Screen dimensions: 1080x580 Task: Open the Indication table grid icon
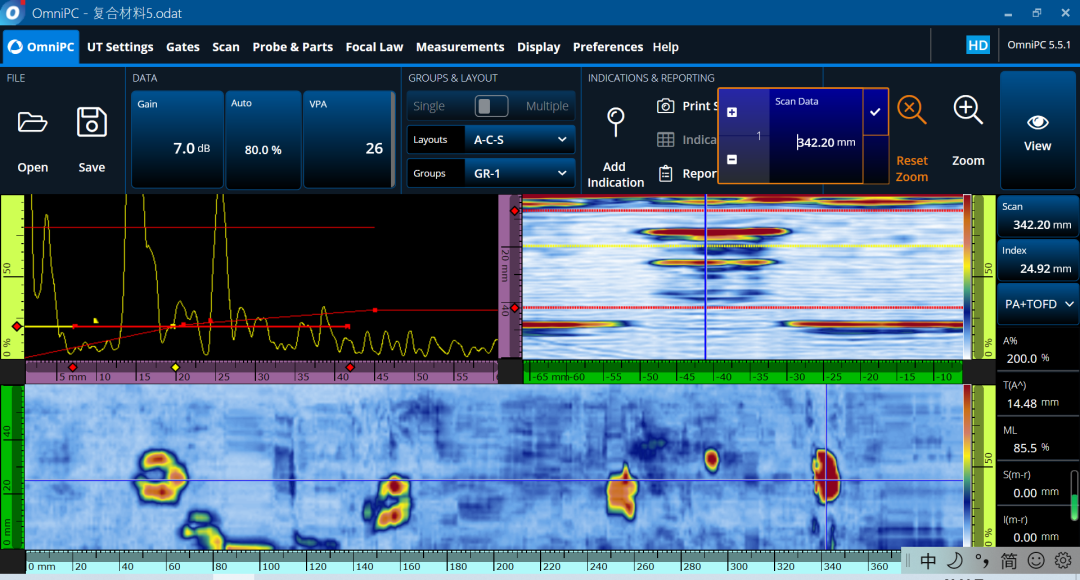(x=665, y=140)
